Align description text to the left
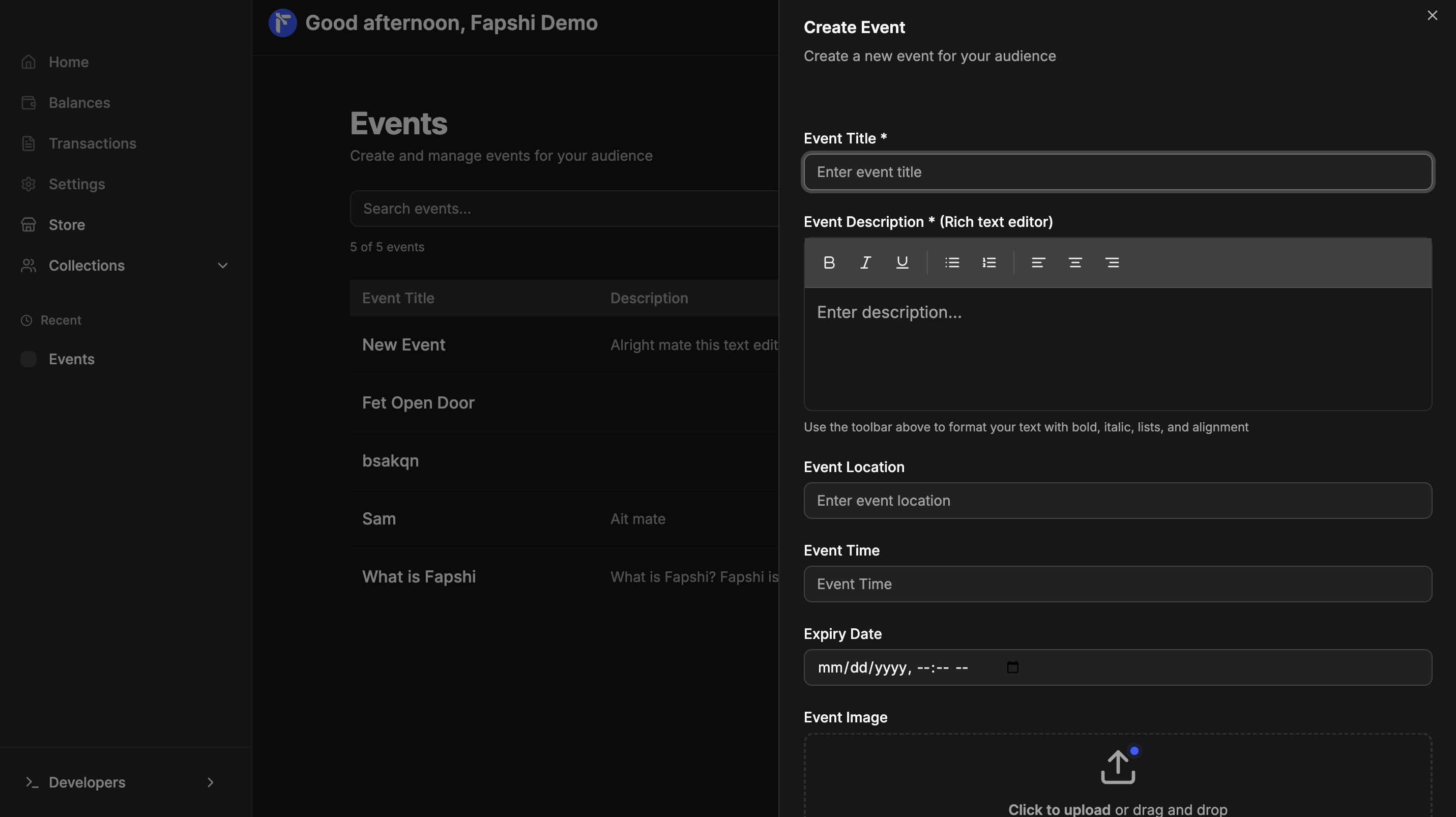Image resolution: width=1456 pixels, height=817 pixels. pos(1038,262)
